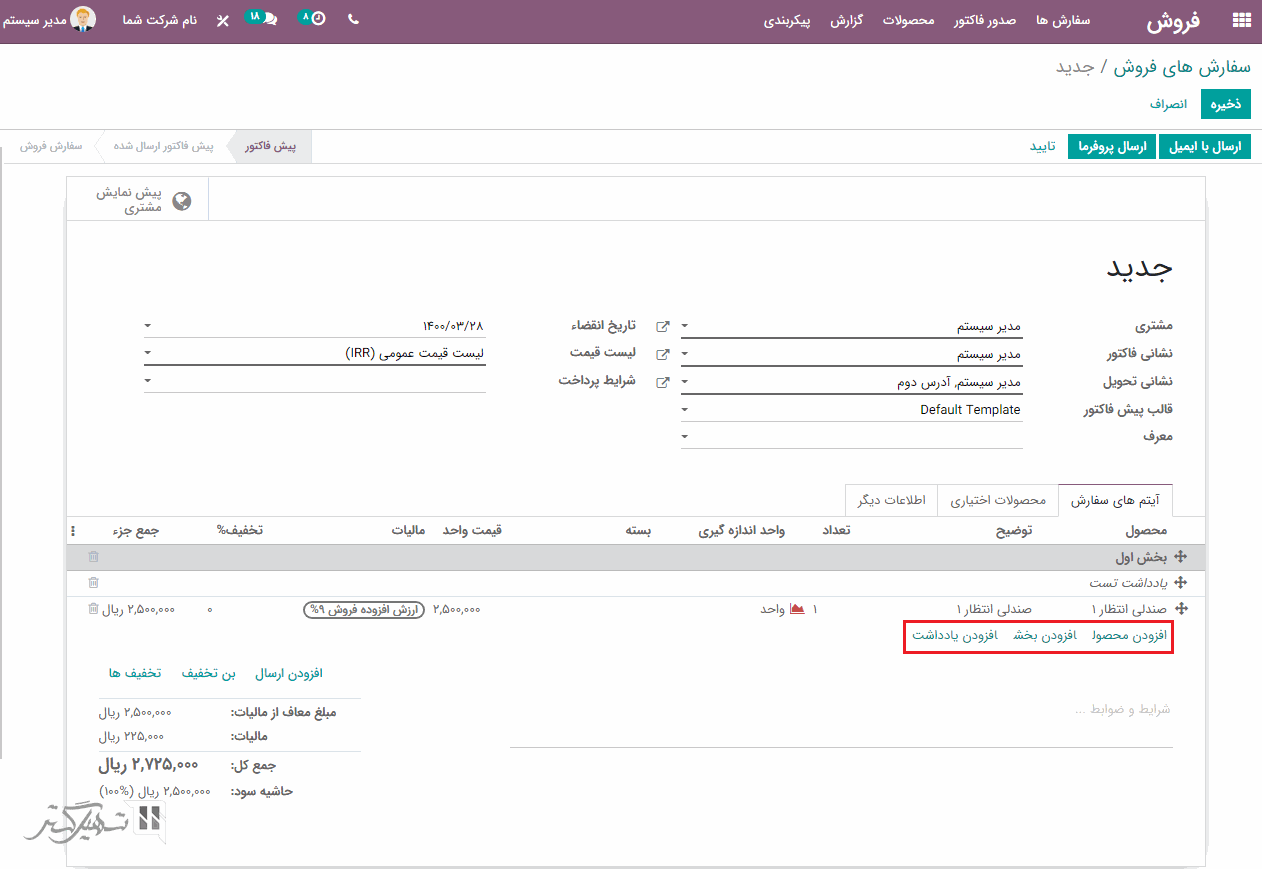Delete the صندلی انتظار ۱ order line

click(94, 609)
